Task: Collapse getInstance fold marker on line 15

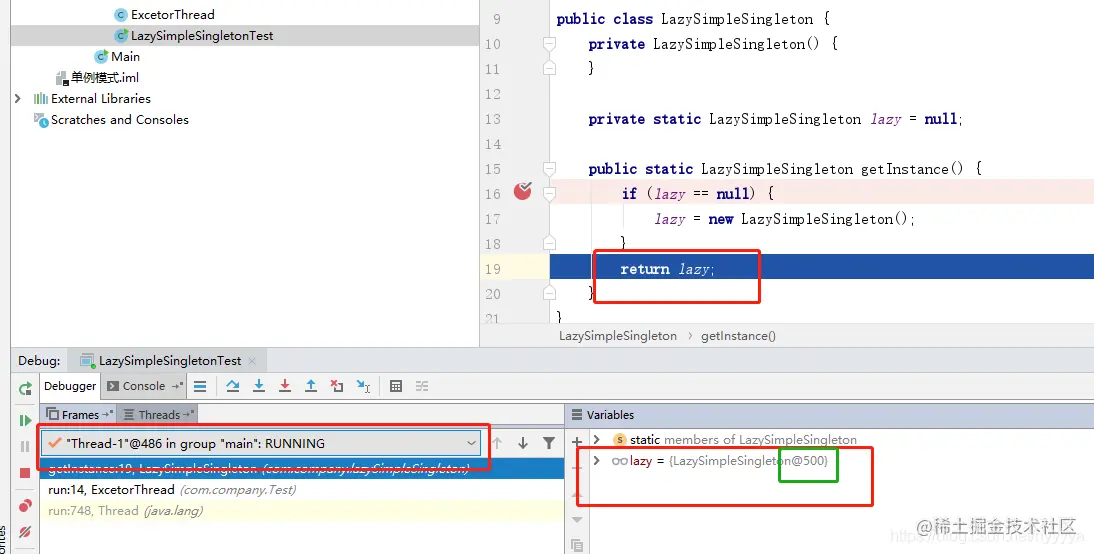Action: [x=549, y=169]
